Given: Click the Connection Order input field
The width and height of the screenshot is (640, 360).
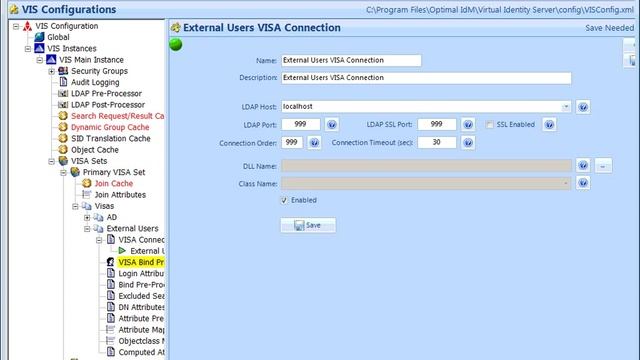Looking at the screenshot, I should click(292, 142).
